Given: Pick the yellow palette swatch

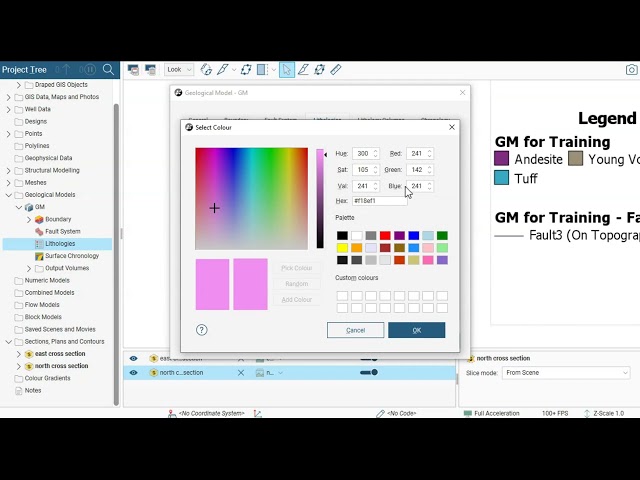Looking at the screenshot, I should tap(342, 248).
